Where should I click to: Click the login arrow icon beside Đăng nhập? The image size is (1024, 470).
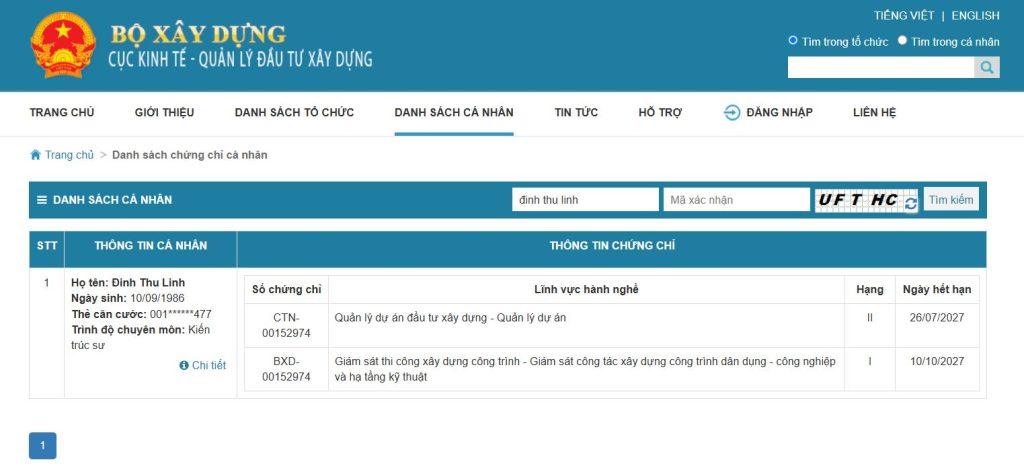tap(732, 112)
